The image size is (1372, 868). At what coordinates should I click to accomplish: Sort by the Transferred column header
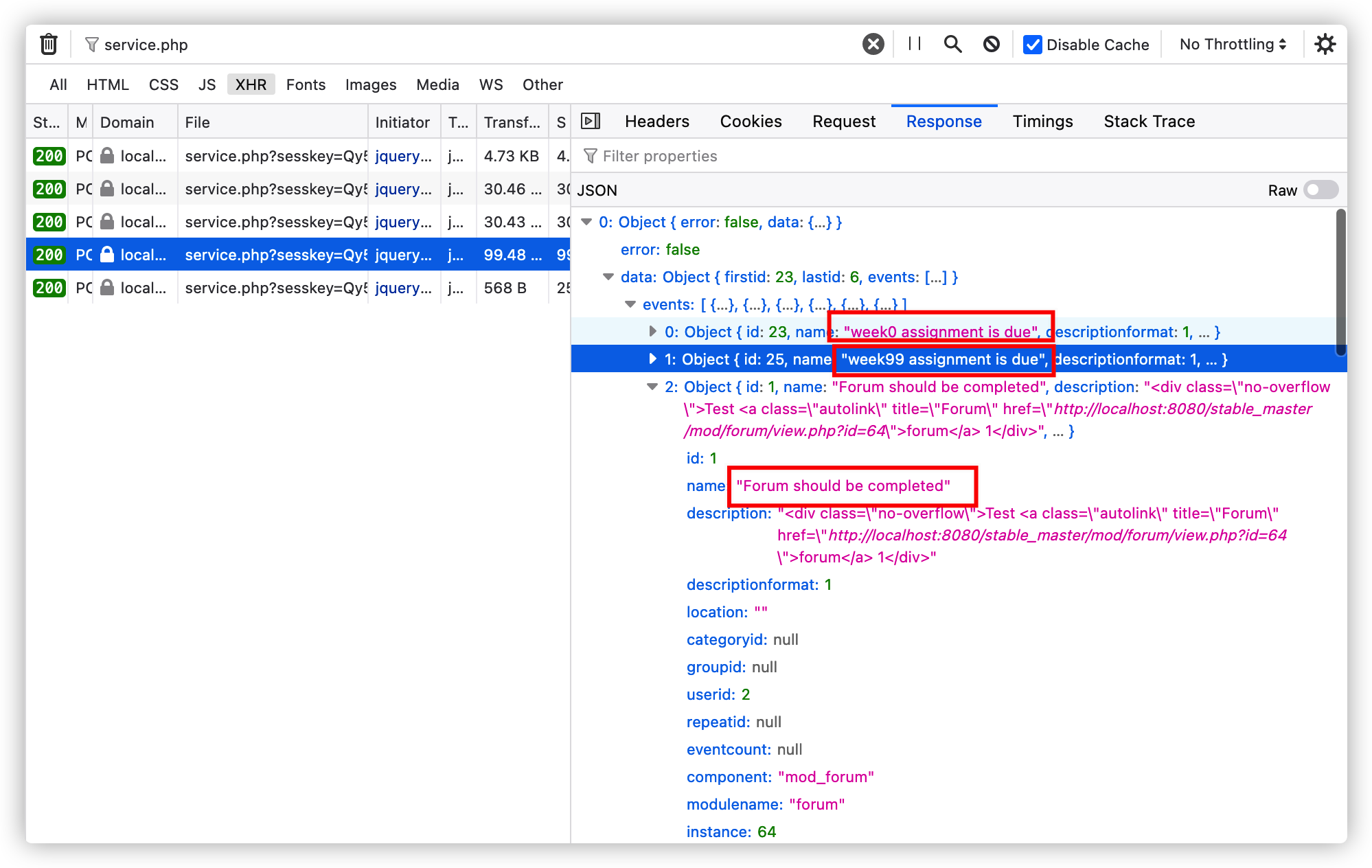pyautogui.click(x=513, y=122)
